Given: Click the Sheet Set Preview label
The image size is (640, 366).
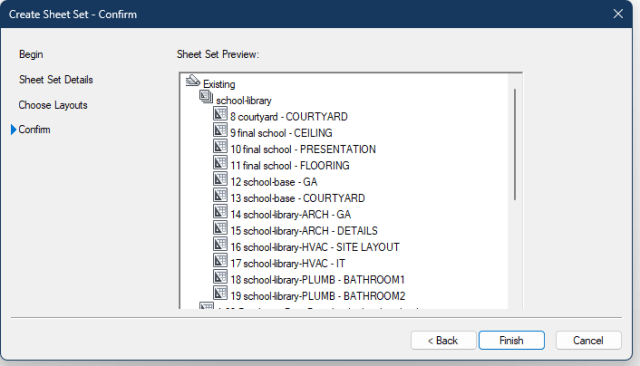Looking at the screenshot, I should click(218, 54).
